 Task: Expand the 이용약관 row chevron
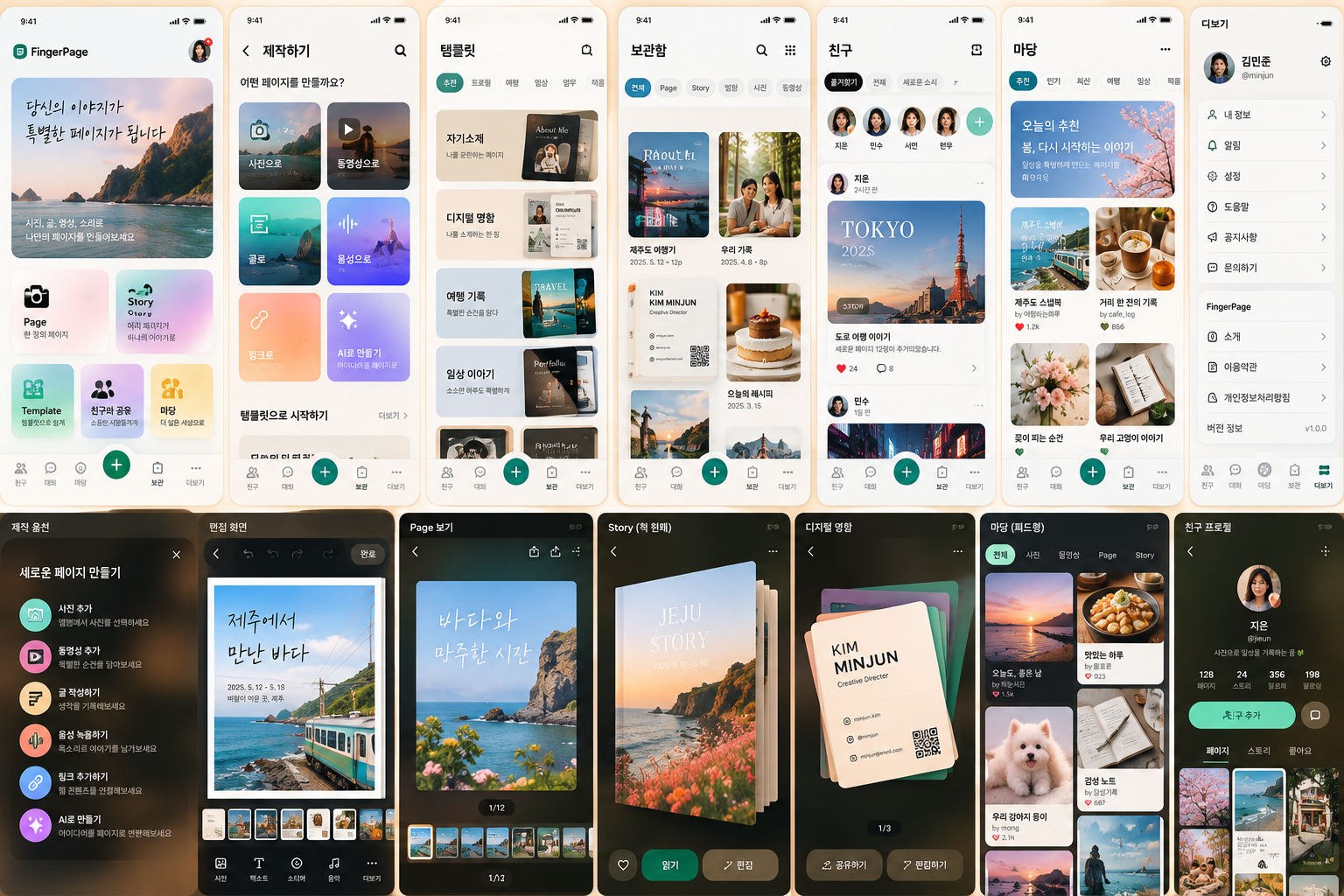(1323, 367)
